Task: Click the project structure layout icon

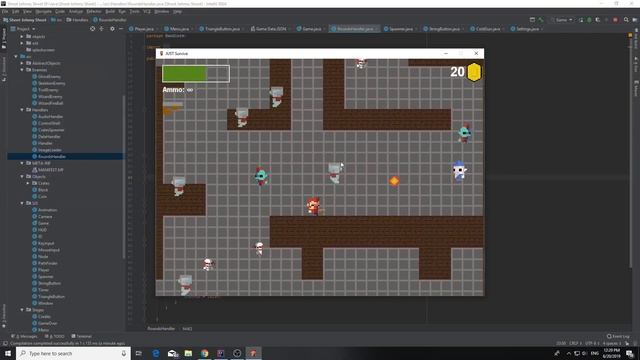Action: point(532,20)
